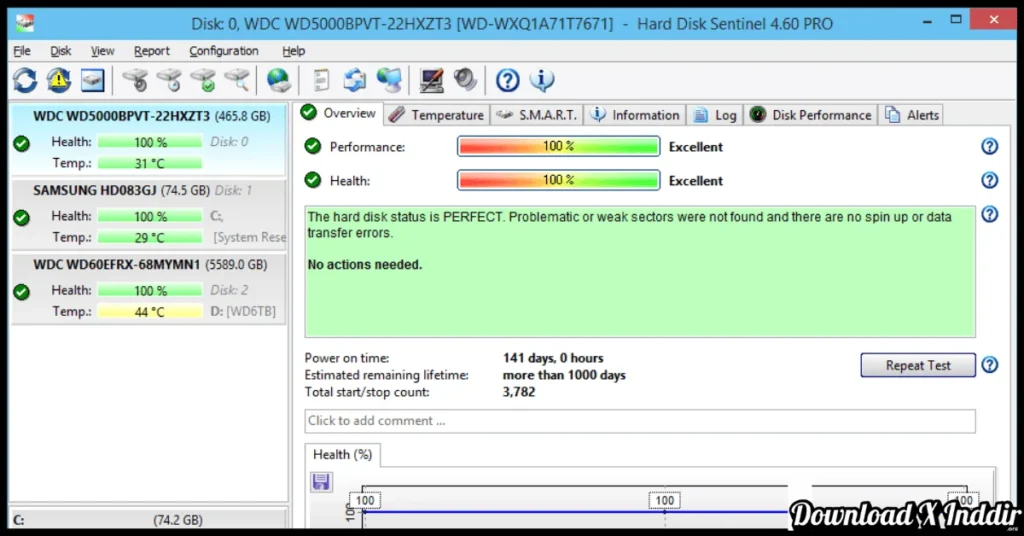
Task: Click the disk with clock test icon
Action: pyautogui.click(x=169, y=80)
